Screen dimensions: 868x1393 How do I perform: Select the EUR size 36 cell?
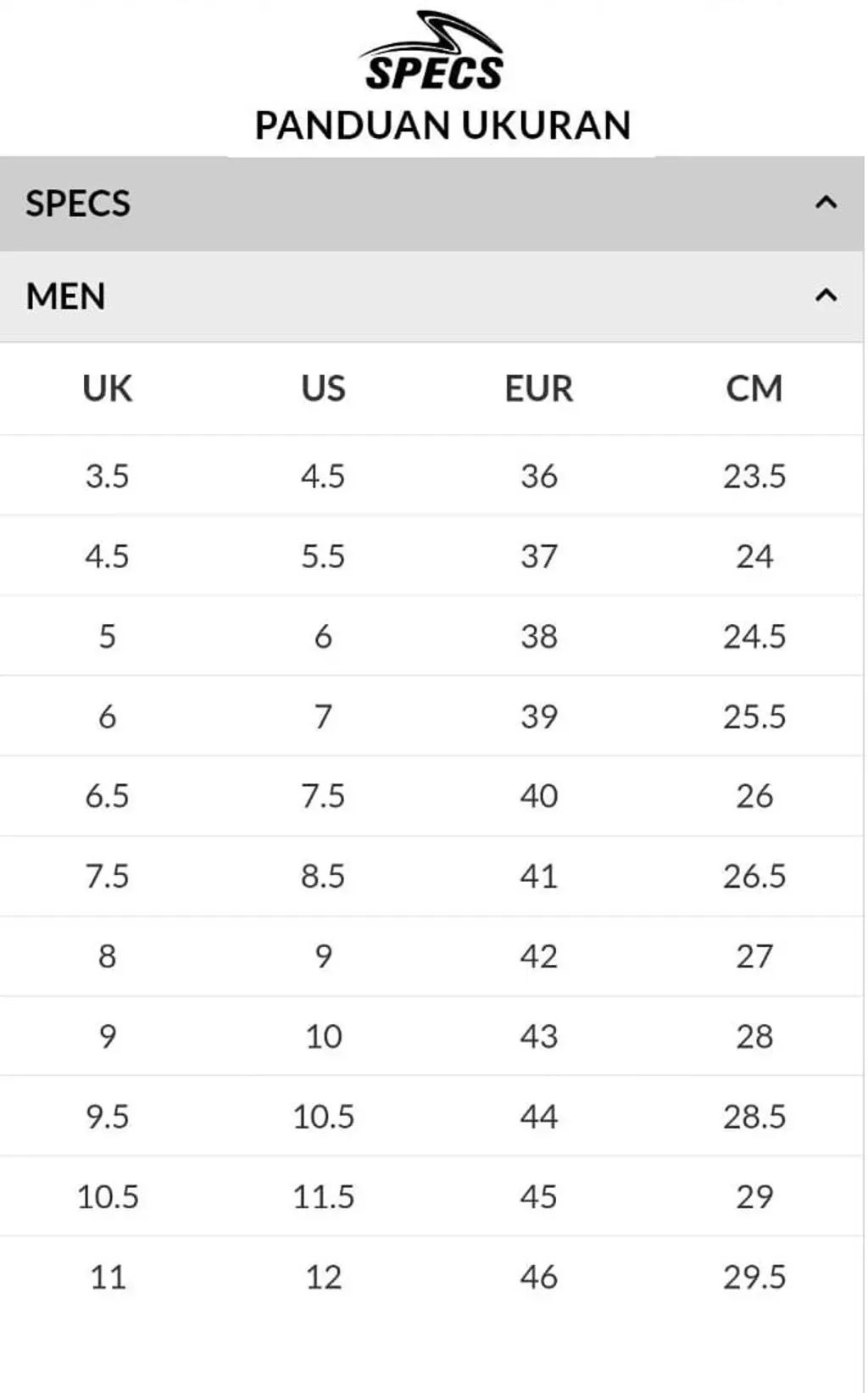click(x=539, y=476)
